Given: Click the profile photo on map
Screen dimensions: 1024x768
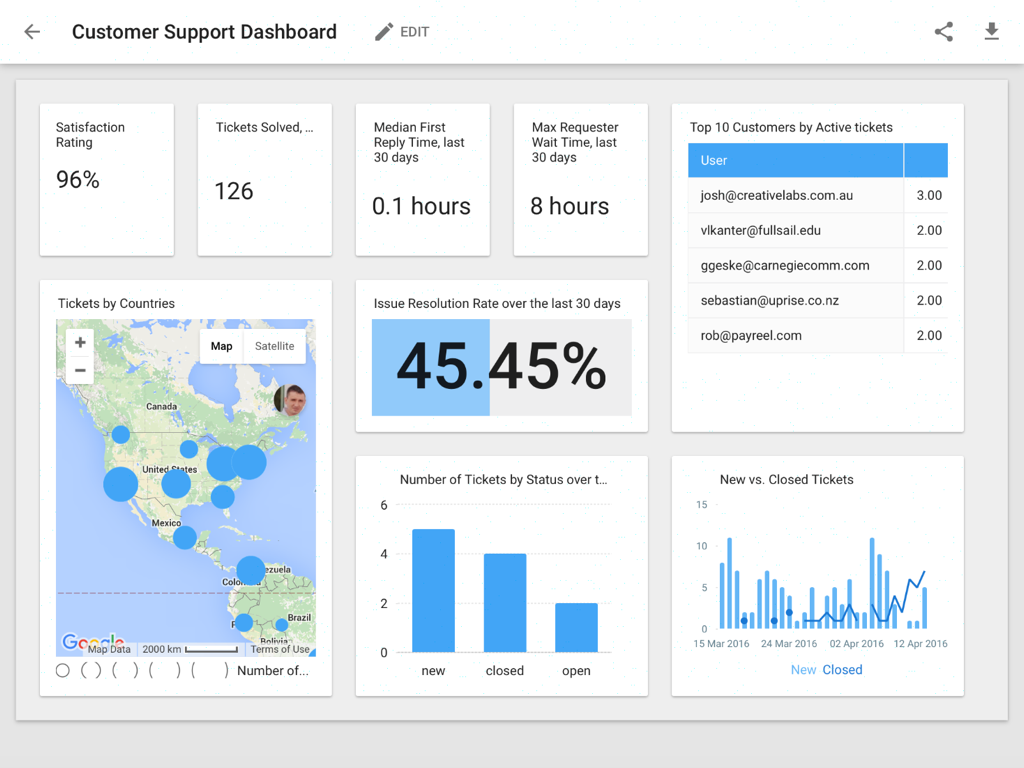Looking at the screenshot, I should (290, 400).
